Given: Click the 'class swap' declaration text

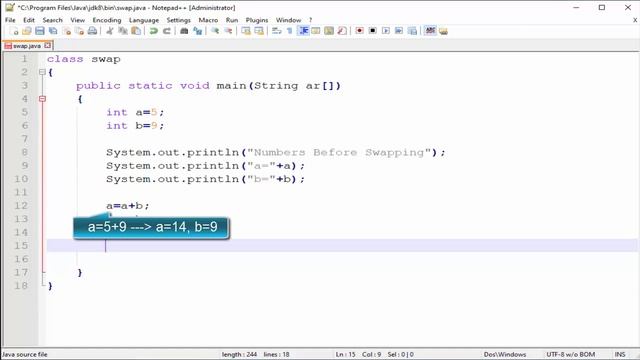Looking at the screenshot, I should click(x=84, y=59).
